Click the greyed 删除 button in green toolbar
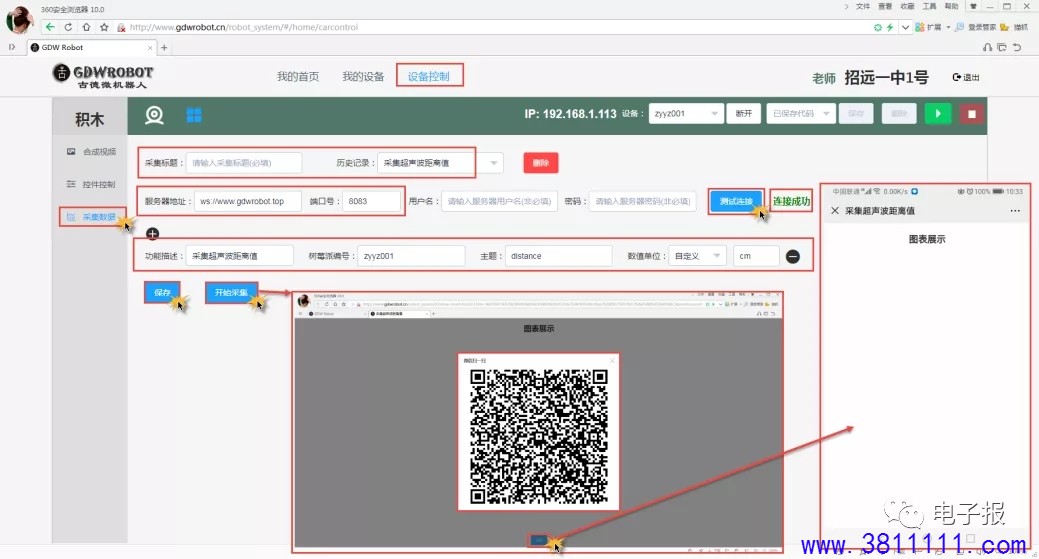 pyautogui.click(x=899, y=114)
